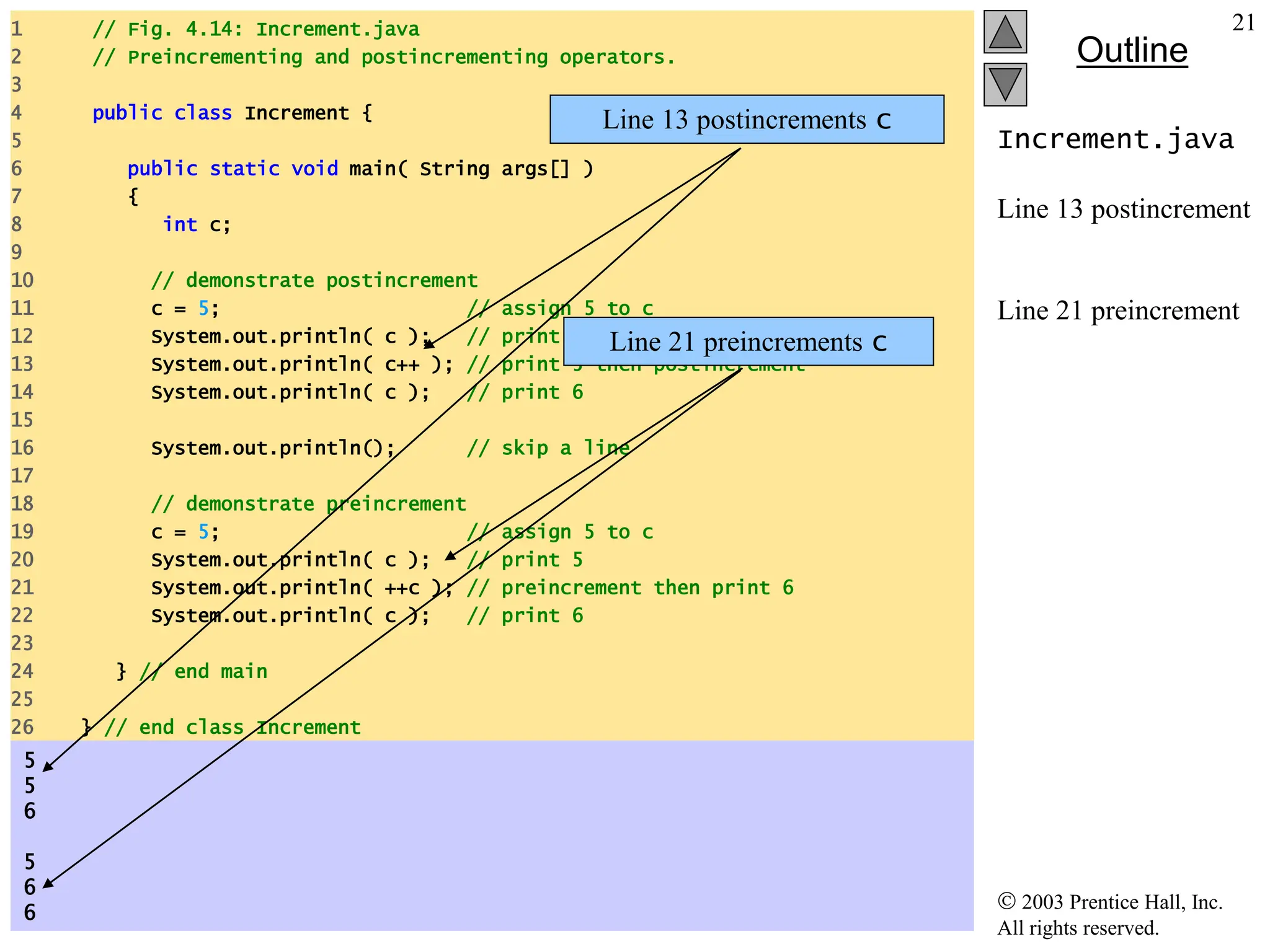Click the down triangle navigation button
The width and height of the screenshot is (1270, 952).
[x=1005, y=85]
